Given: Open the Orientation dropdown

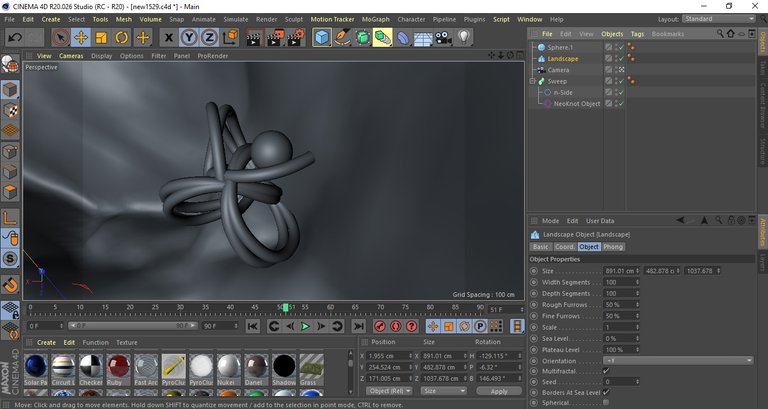Looking at the screenshot, I should [678, 360].
